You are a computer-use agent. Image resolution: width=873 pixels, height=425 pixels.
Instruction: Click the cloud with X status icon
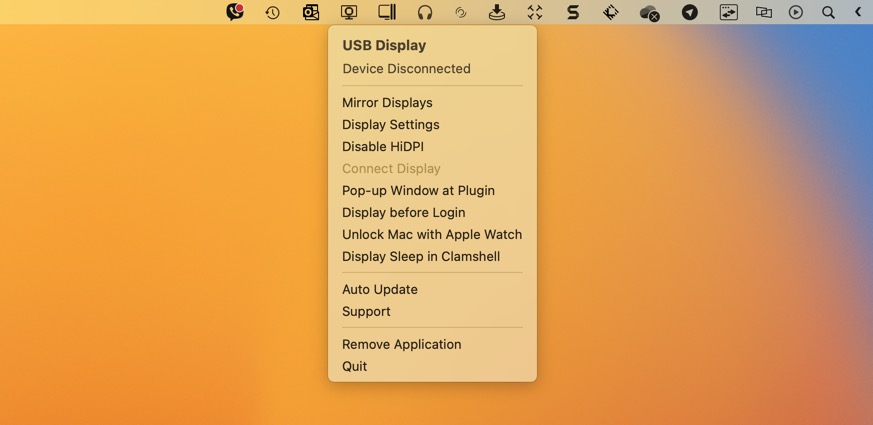(x=649, y=13)
